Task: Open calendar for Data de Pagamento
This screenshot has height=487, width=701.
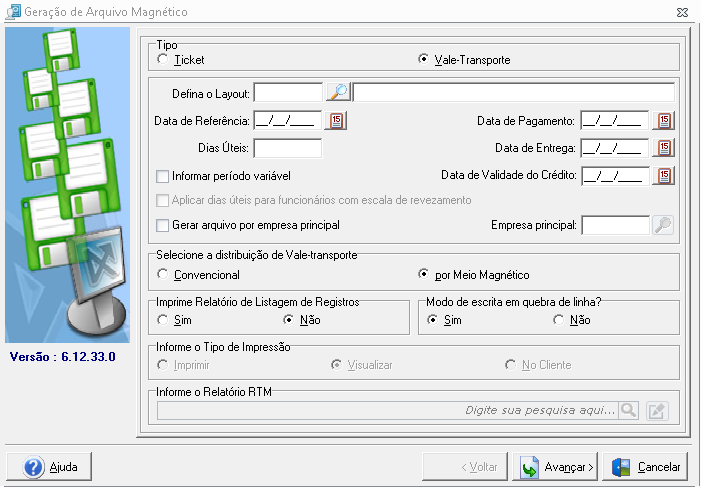Action: [663, 120]
